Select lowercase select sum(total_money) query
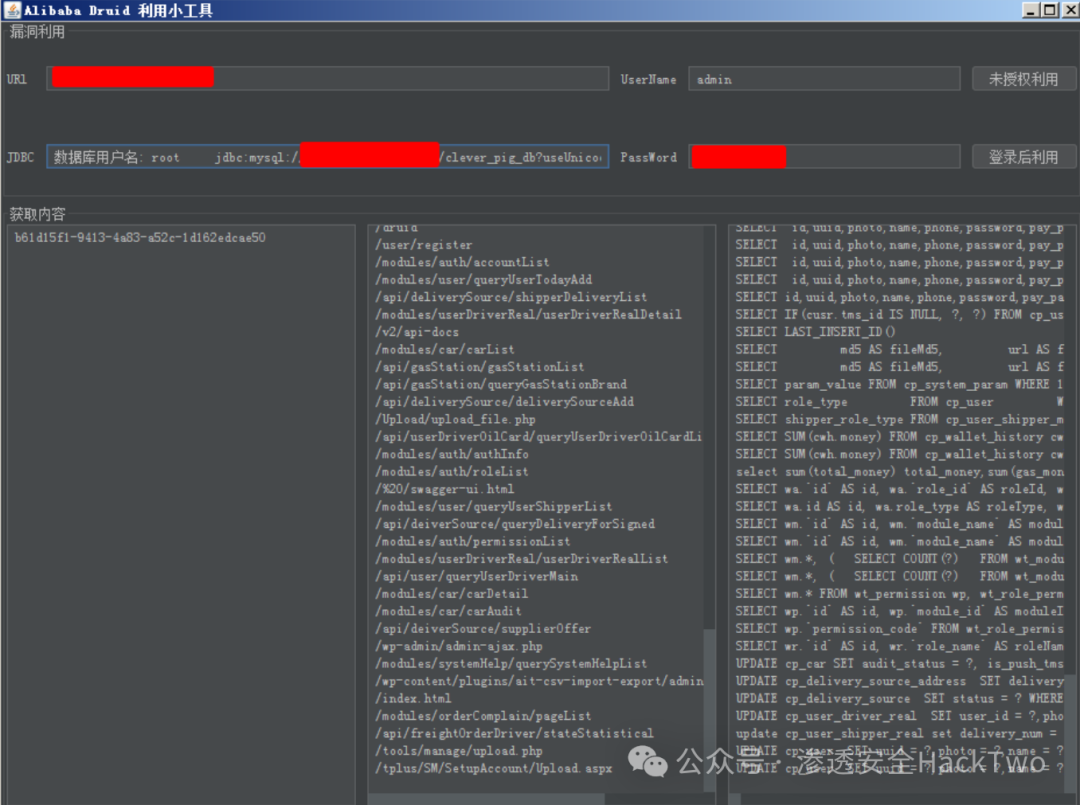 coord(900,472)
